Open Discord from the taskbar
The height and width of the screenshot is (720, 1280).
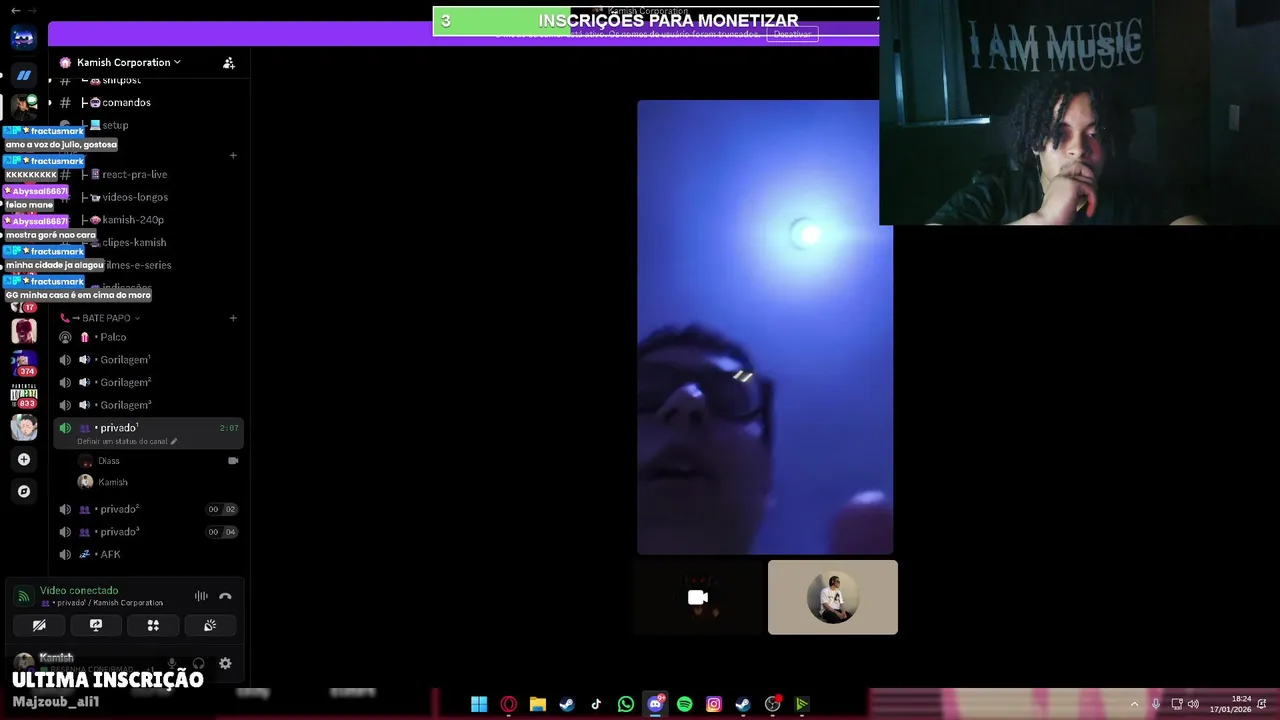tap(655, 704)
